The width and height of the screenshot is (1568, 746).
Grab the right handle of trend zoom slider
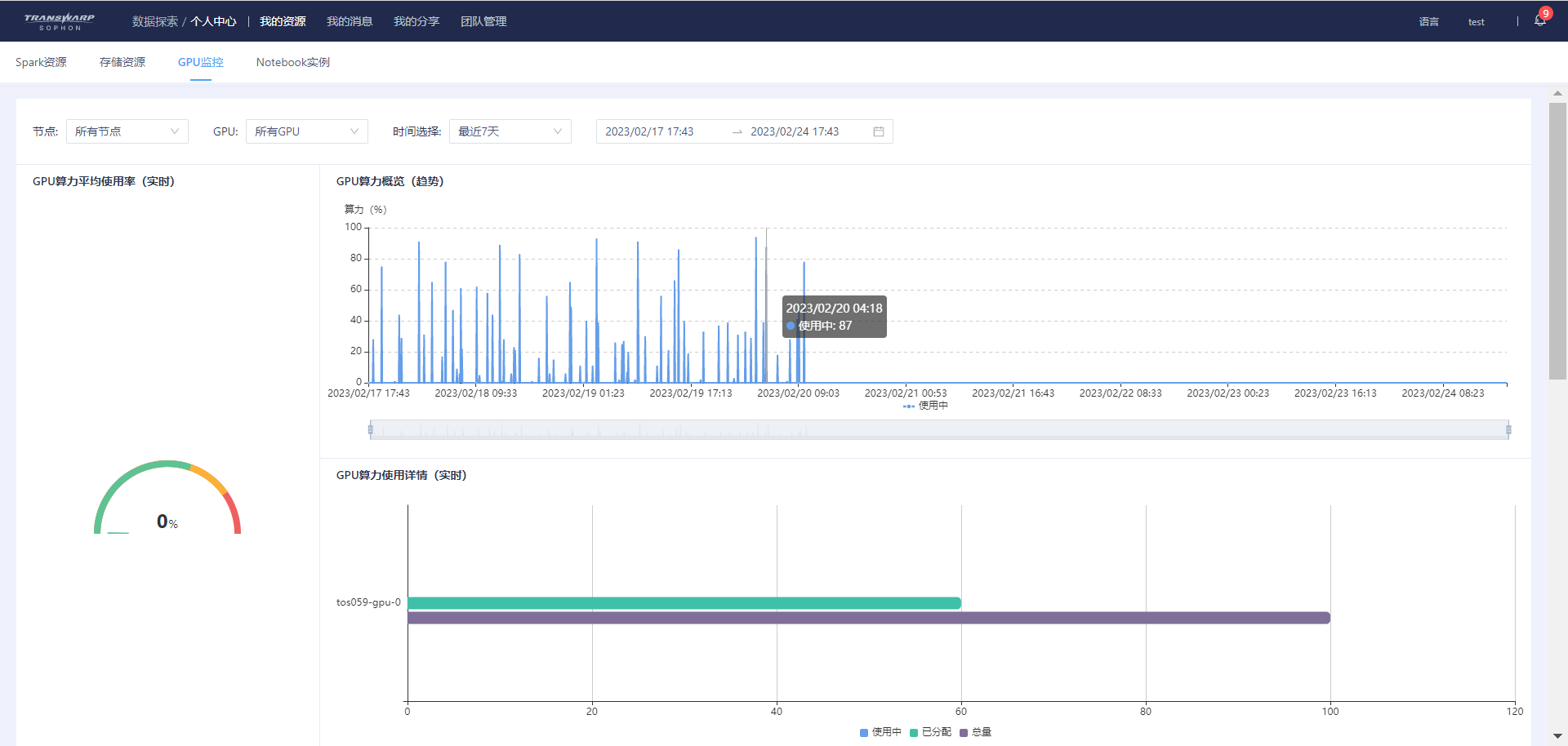(1508, 430)
